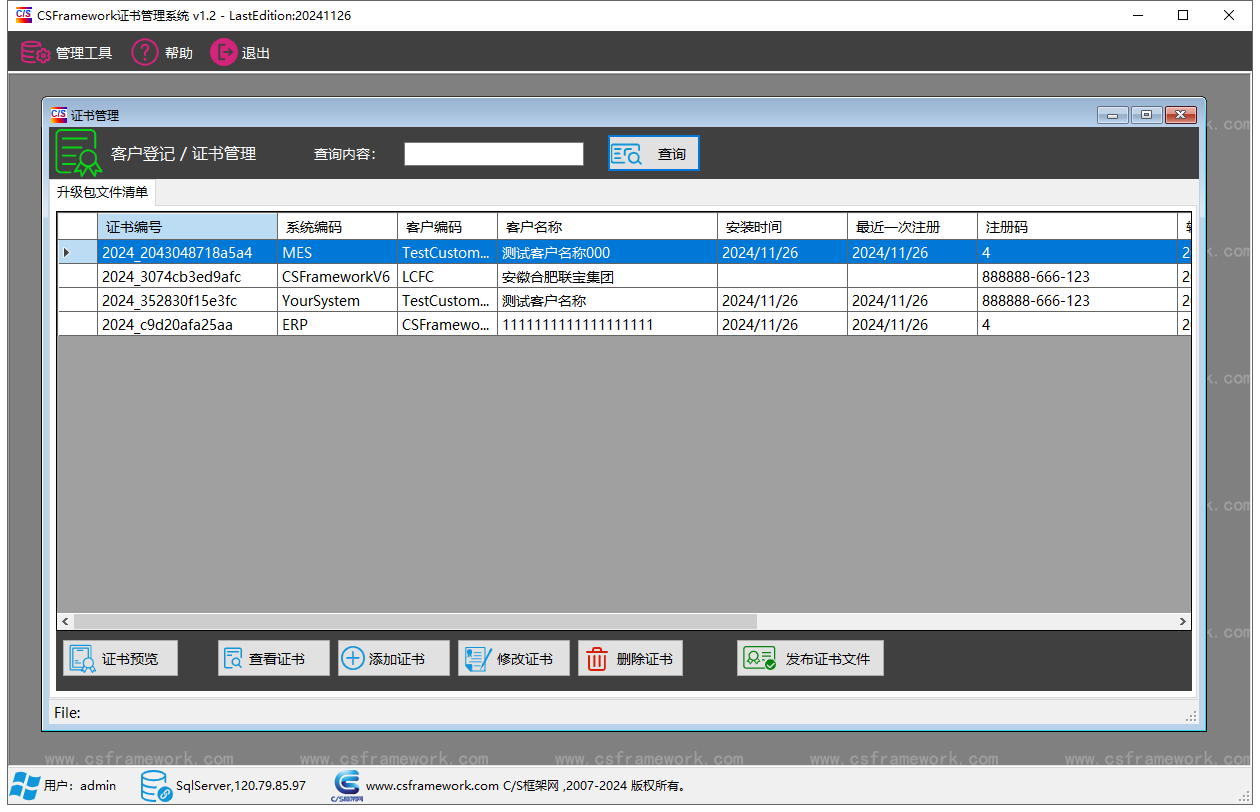Sort by the 证书编号 column header

click(x=187, y=227)
